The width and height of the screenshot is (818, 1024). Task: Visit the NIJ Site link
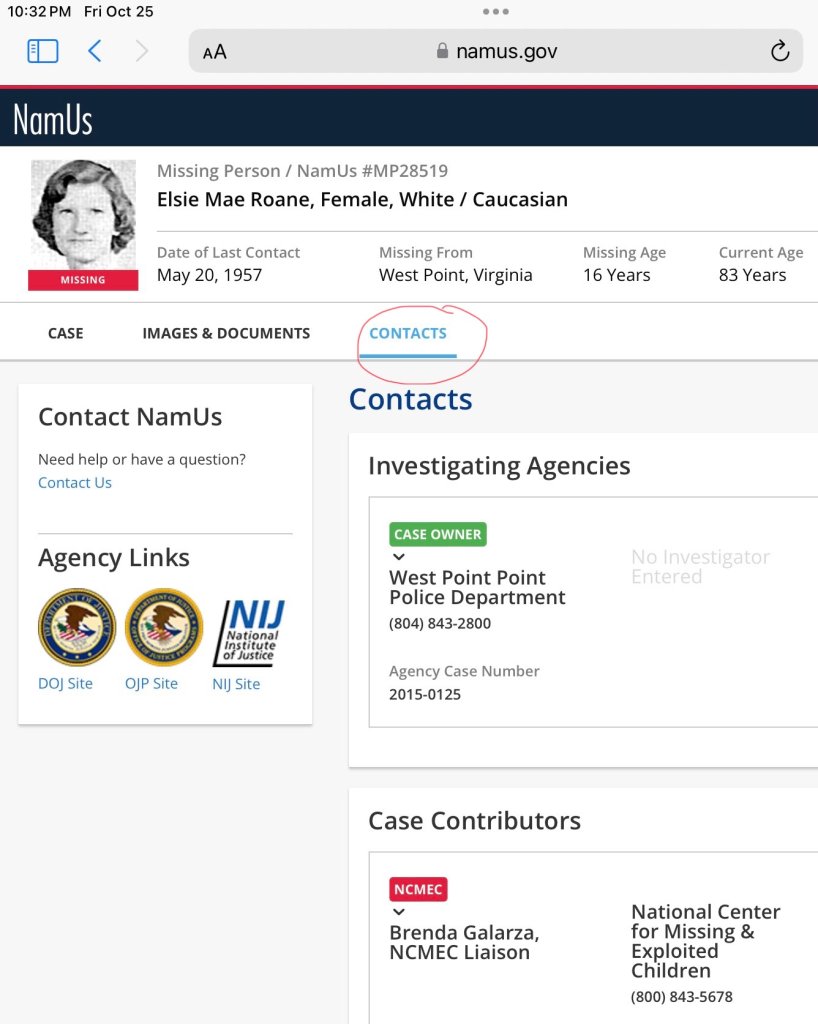click(x=236, y=684)
